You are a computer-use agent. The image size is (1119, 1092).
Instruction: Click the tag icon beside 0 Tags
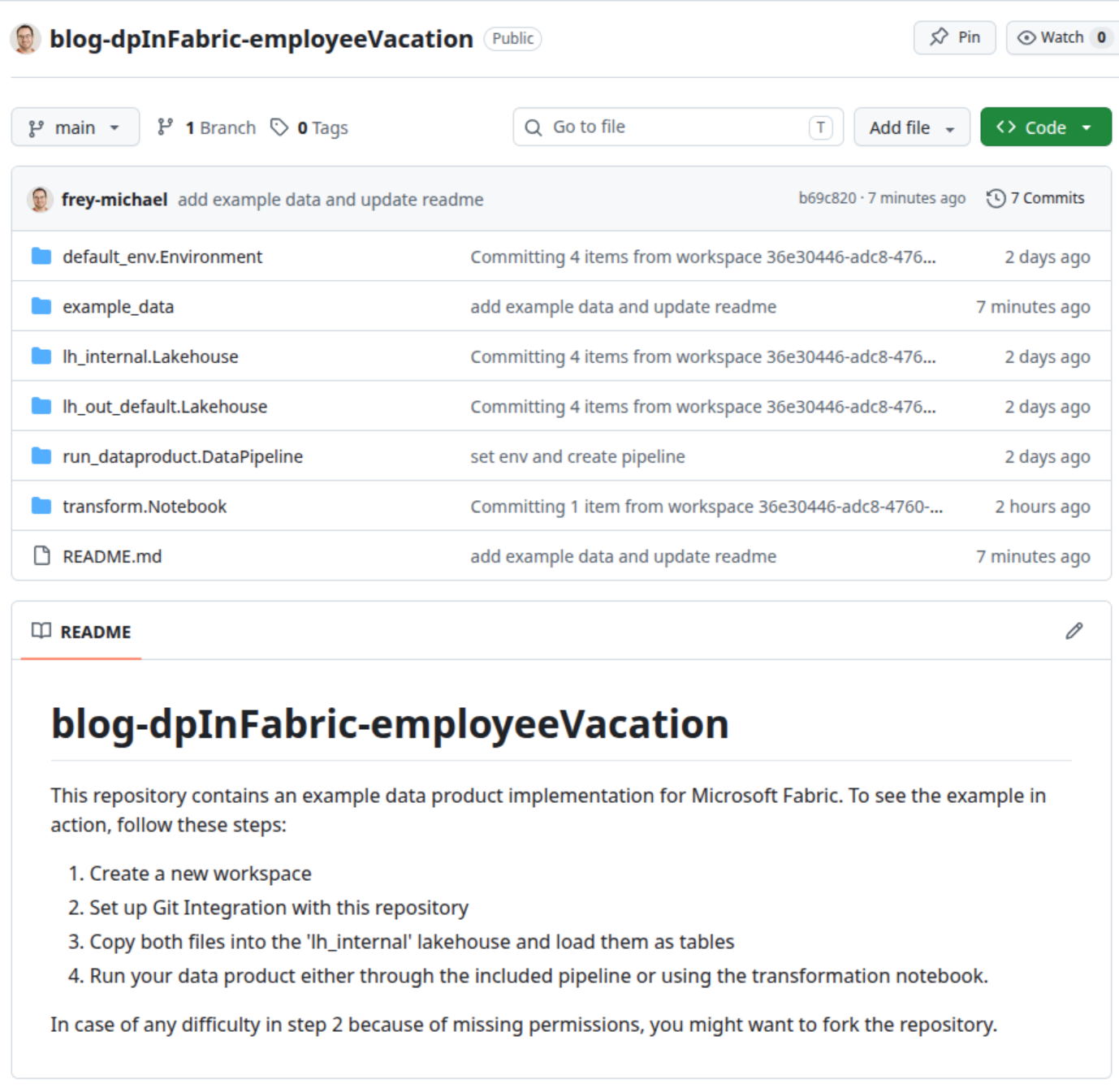point(279,127)
